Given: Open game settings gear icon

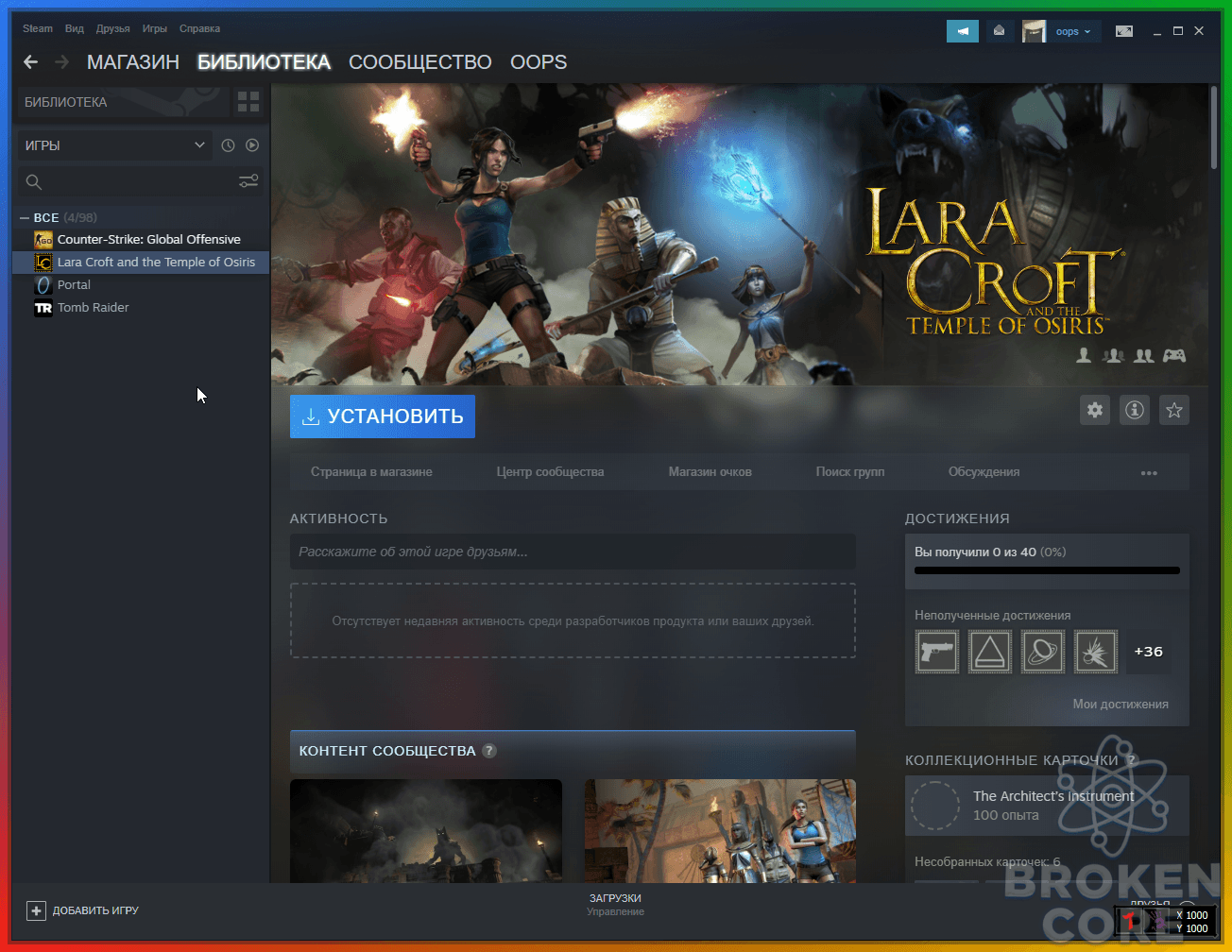Looking at the screenshot, I should coord(1095,410).
